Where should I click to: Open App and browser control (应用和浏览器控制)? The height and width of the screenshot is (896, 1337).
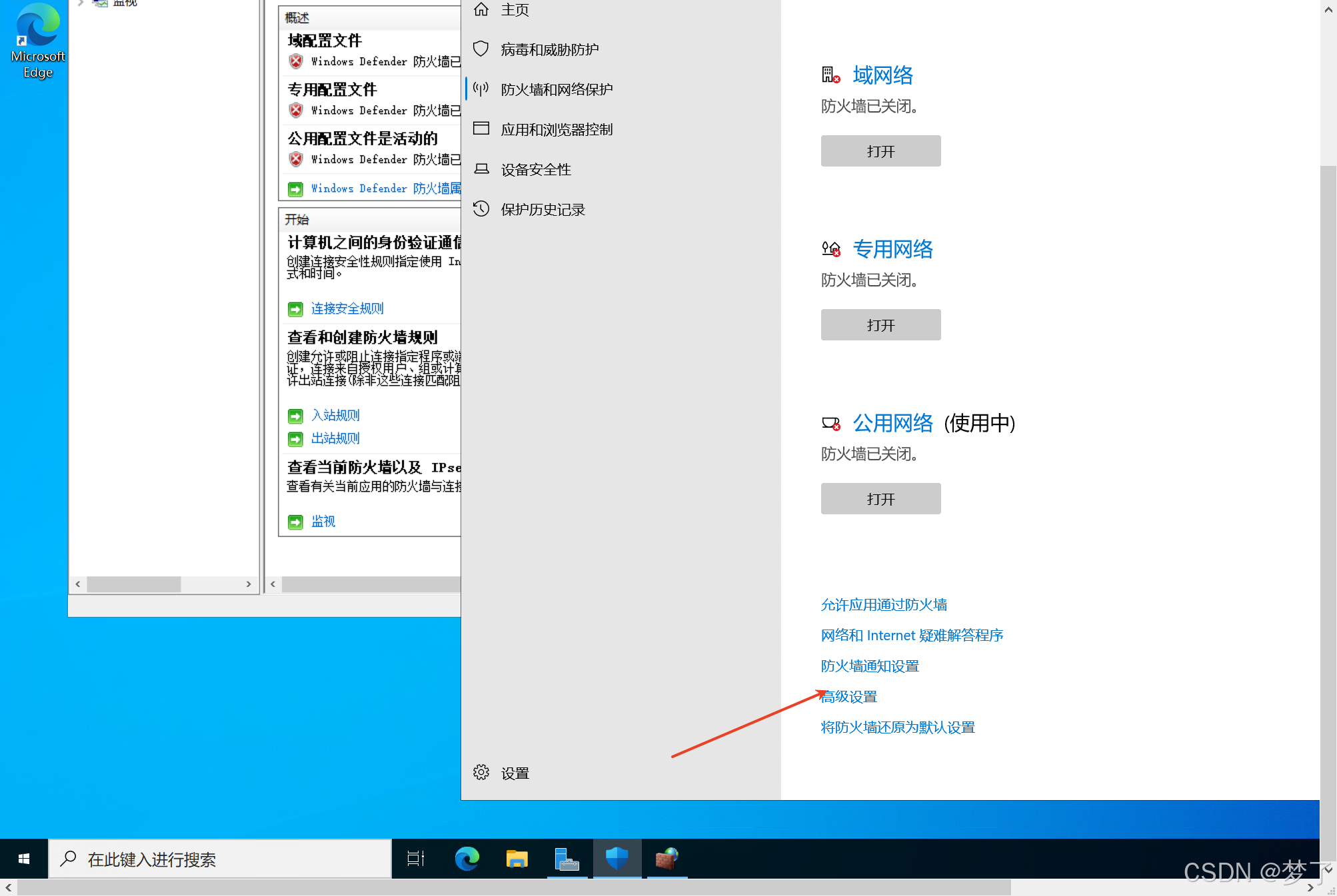point(556,129)
